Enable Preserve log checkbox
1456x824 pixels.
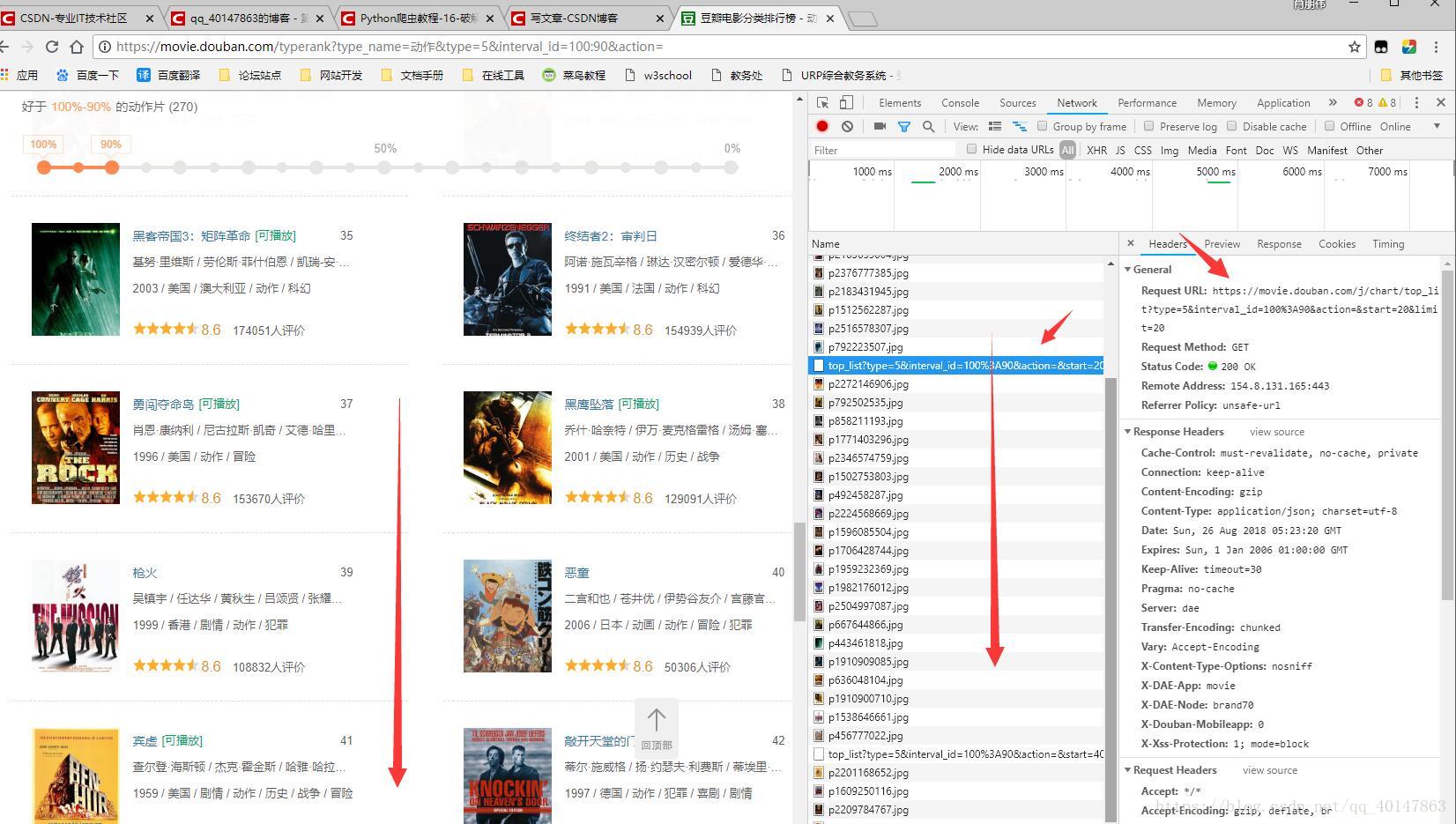[1148, 126]
